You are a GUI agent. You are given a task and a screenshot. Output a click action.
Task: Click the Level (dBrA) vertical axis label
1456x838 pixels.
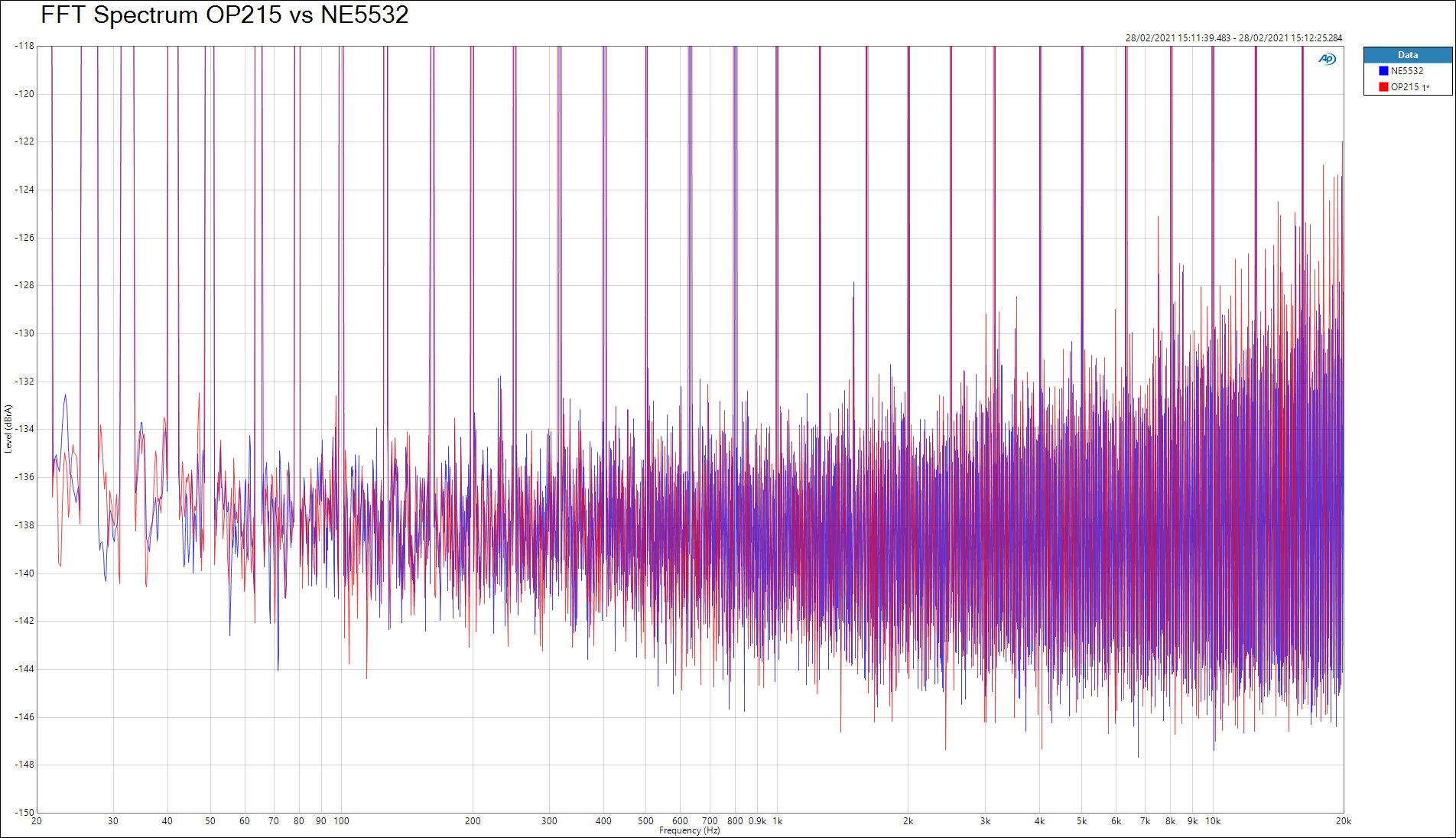(x=8, y=429)
